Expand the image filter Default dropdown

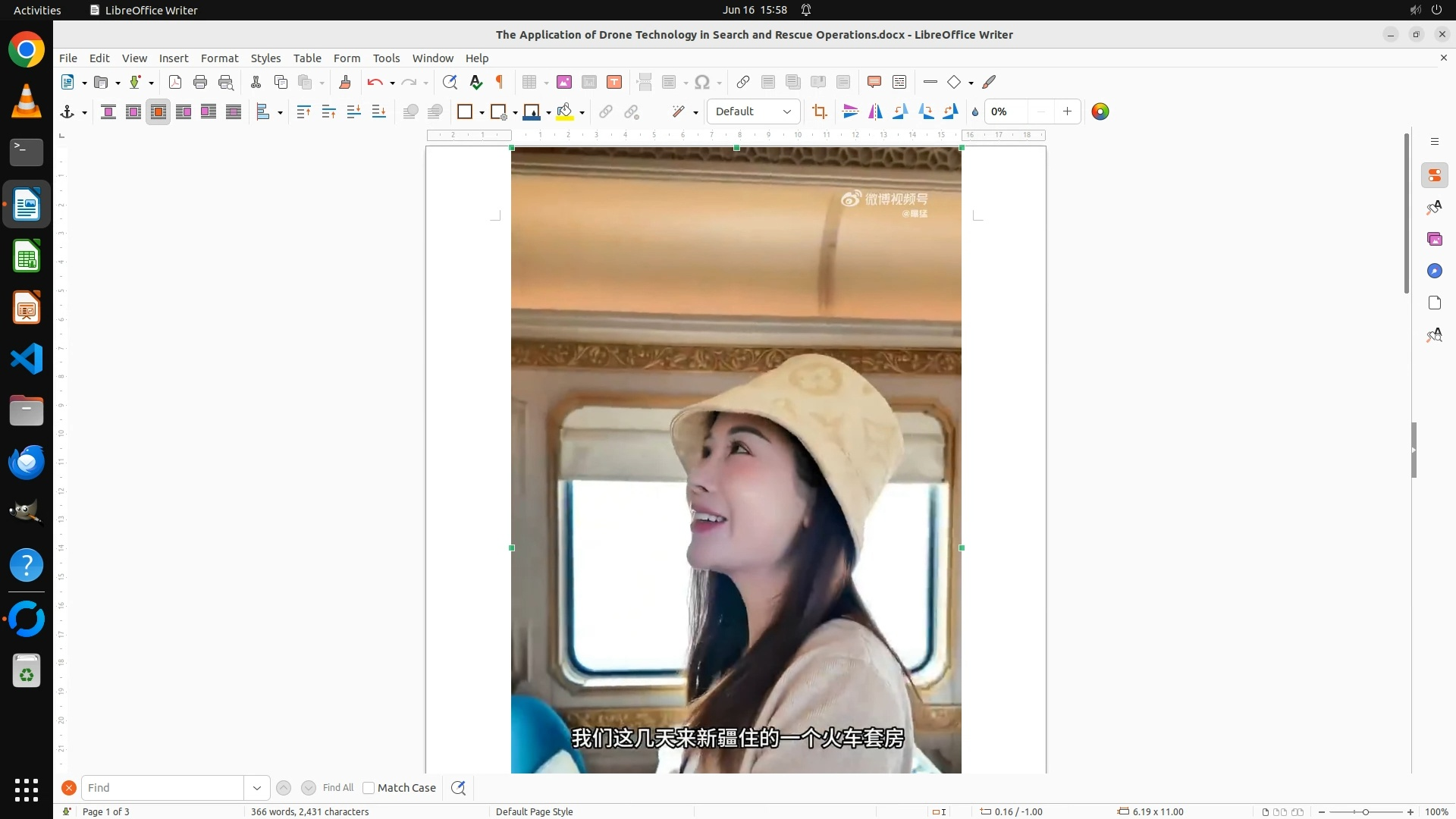point(787,112)
